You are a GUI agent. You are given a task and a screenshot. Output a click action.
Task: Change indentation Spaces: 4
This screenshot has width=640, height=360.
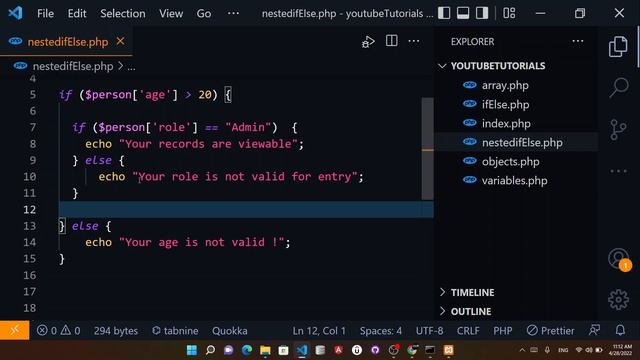click(380, 331)
